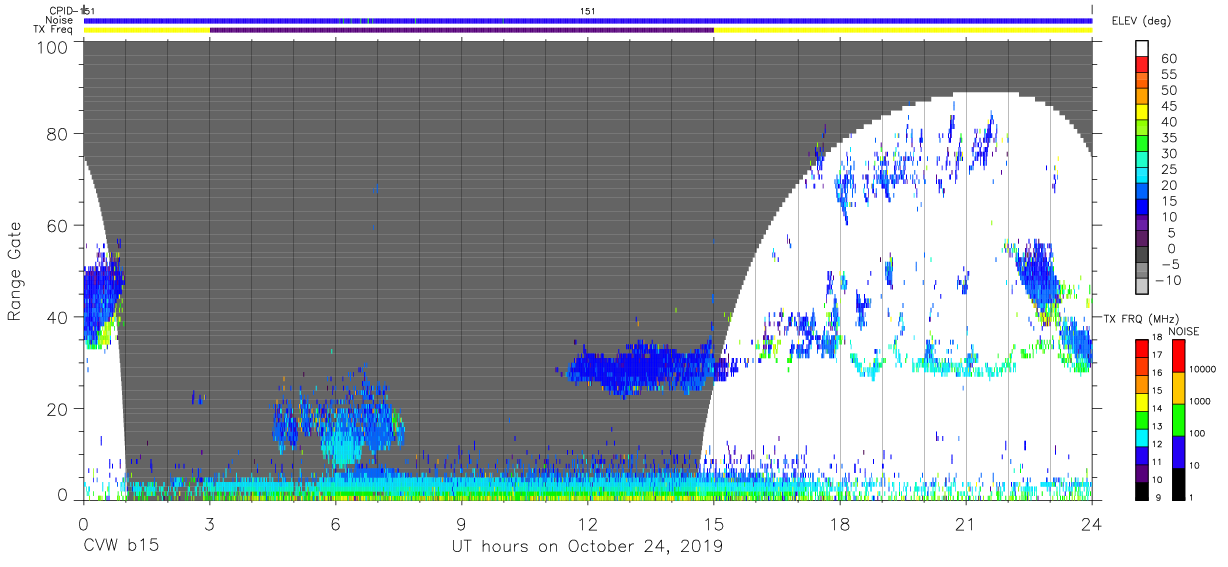Click the '18' hour tick on UT axis
This screenshot has height=567, width=1228.
pyautogui.click(x=840, y=523)
